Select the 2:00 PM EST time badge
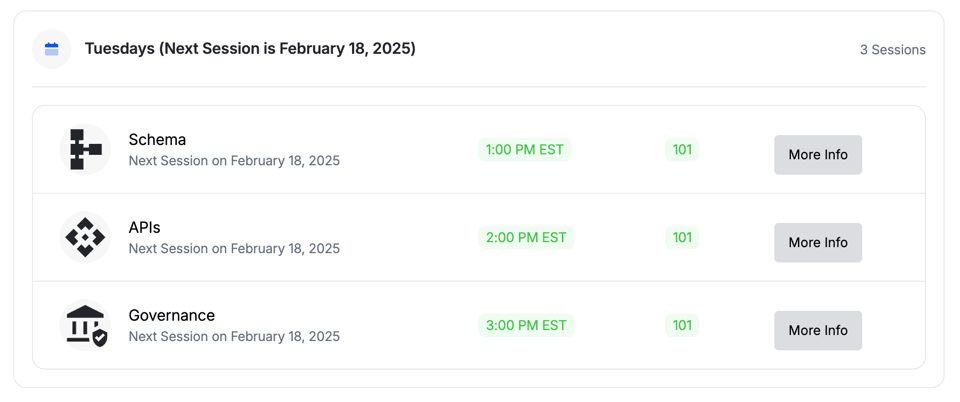 pyautogui.click(x=525, y=238)
